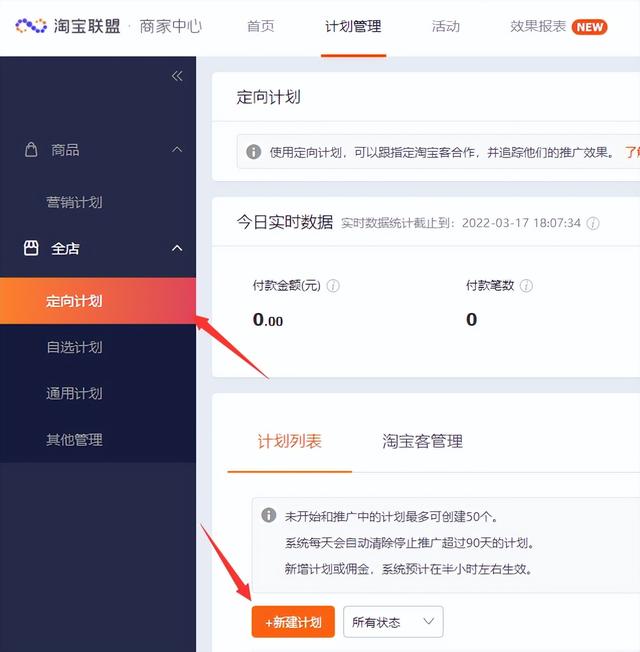Click the info icon before 使用定向计划 notice
The image size is (640, 652).
pyautogui.click(x=254, y=152)
